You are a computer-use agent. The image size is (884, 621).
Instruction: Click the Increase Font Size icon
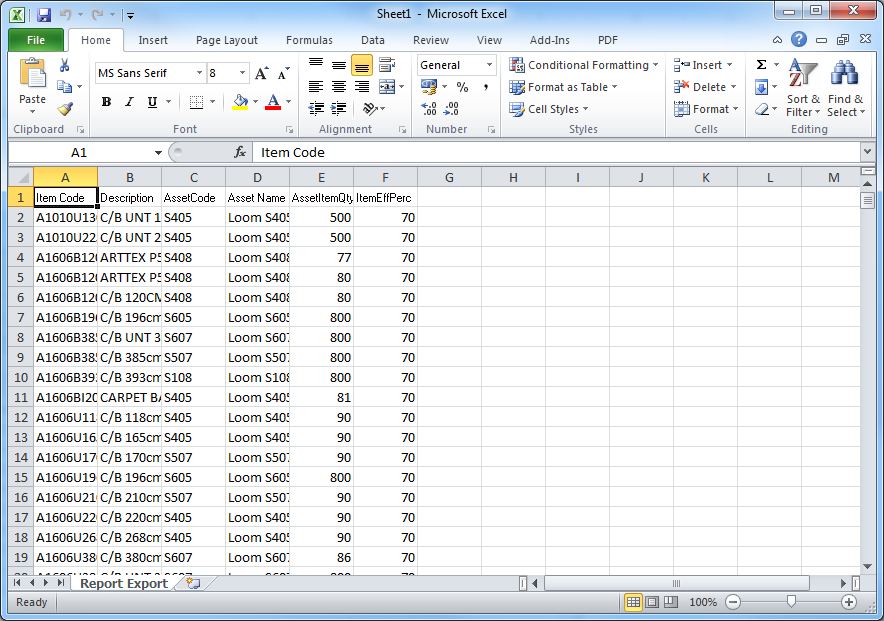click(261, 73)
